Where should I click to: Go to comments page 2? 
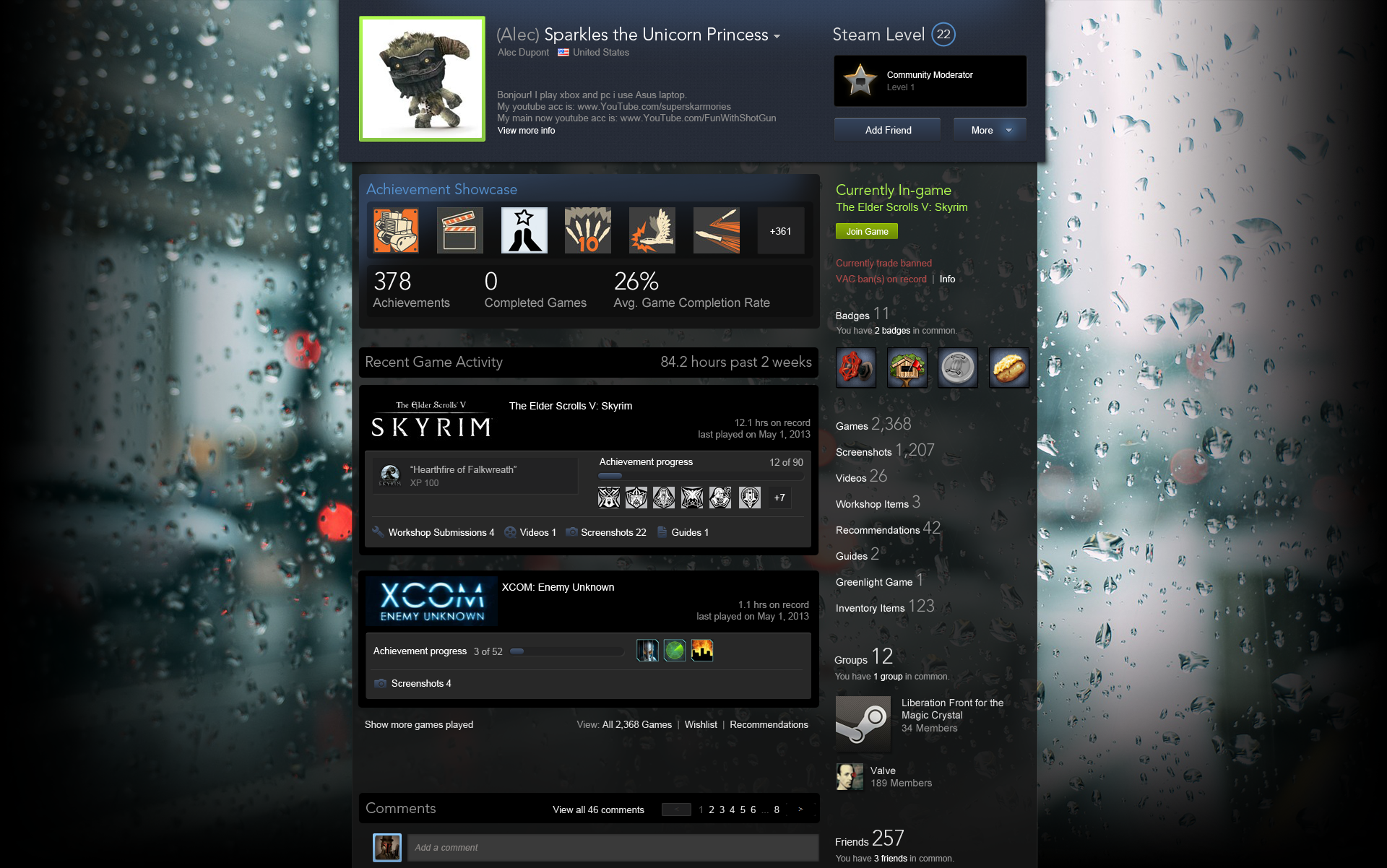coord(712,810)
